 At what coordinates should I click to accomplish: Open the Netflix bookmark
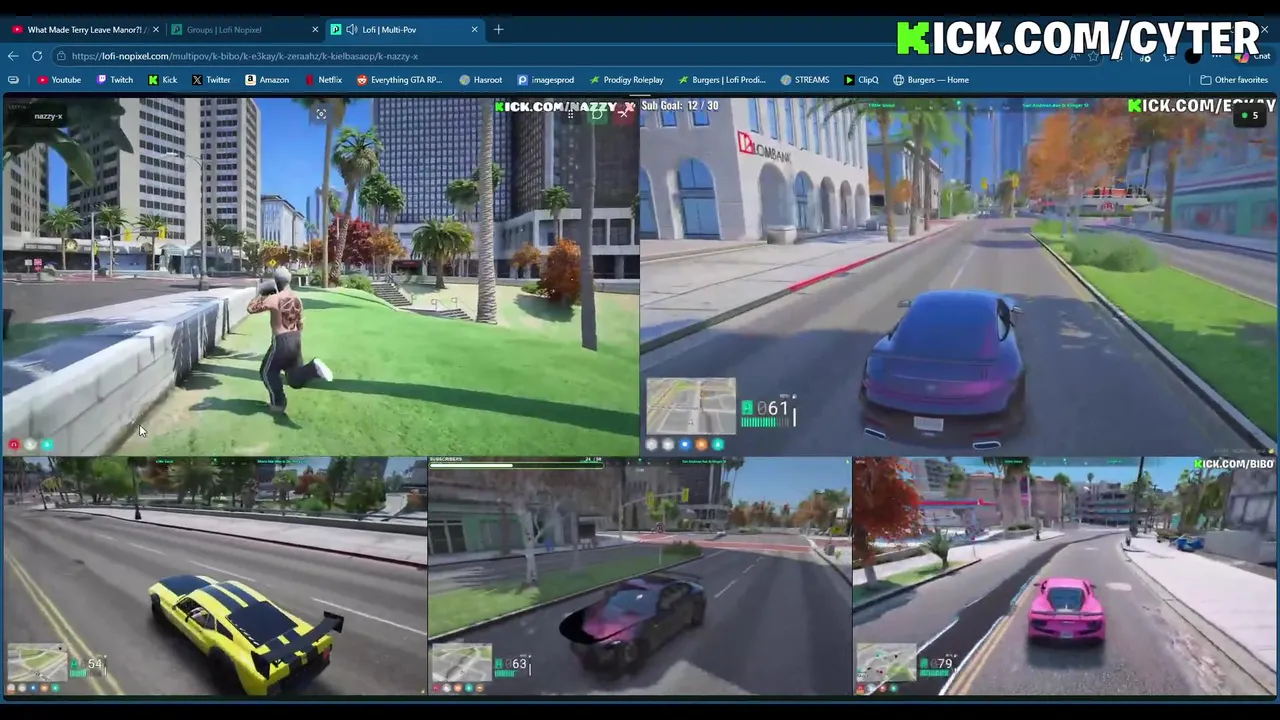pyautogui.click(x=323, y=80)
